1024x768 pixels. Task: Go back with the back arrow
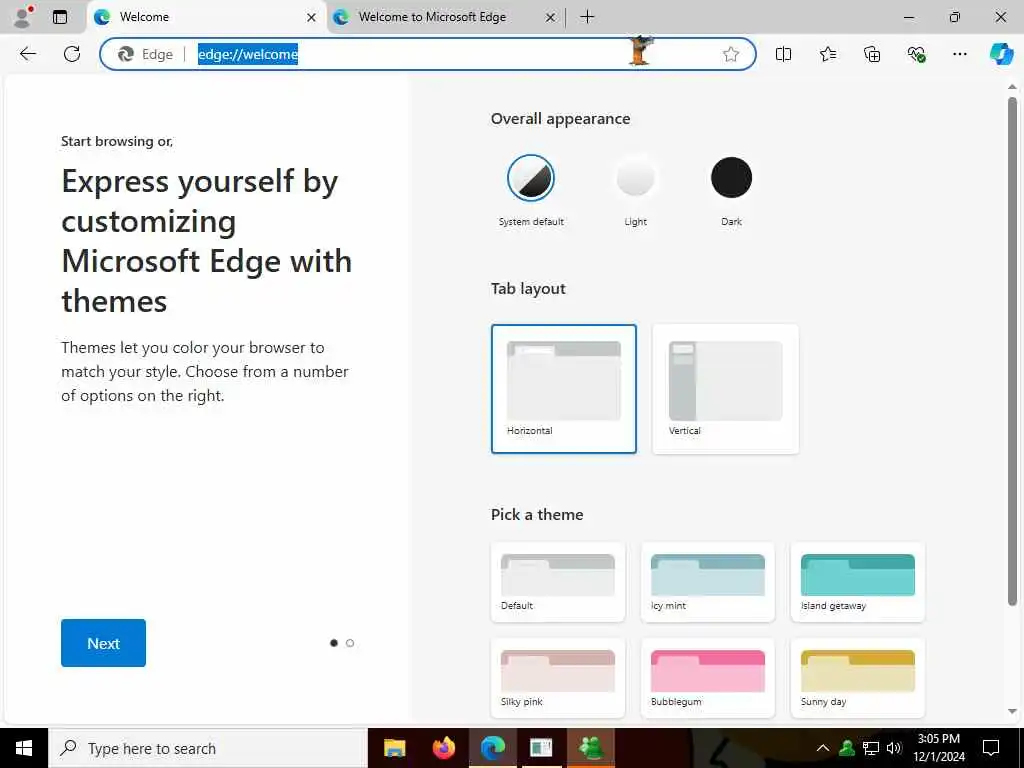click(x=27, y=54)
